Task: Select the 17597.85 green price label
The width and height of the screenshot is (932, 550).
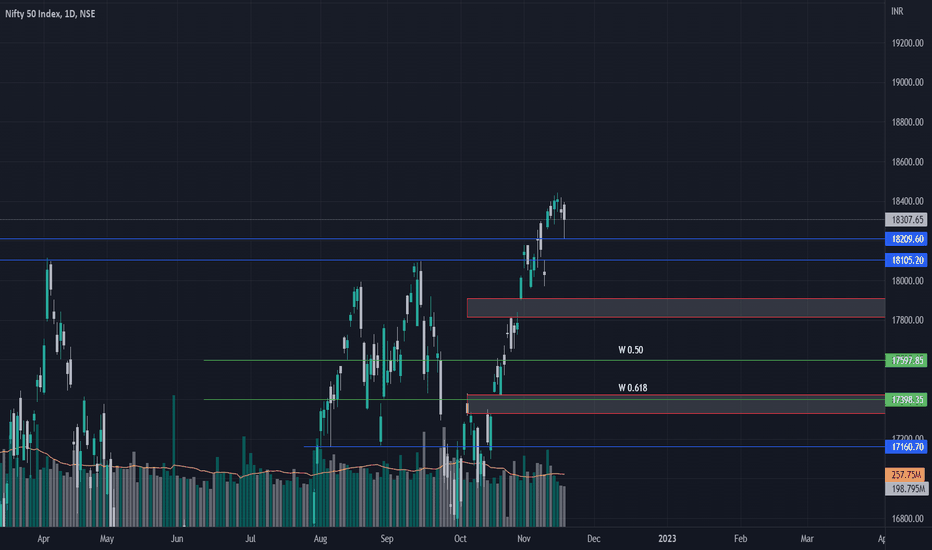Action: point(906,360)
